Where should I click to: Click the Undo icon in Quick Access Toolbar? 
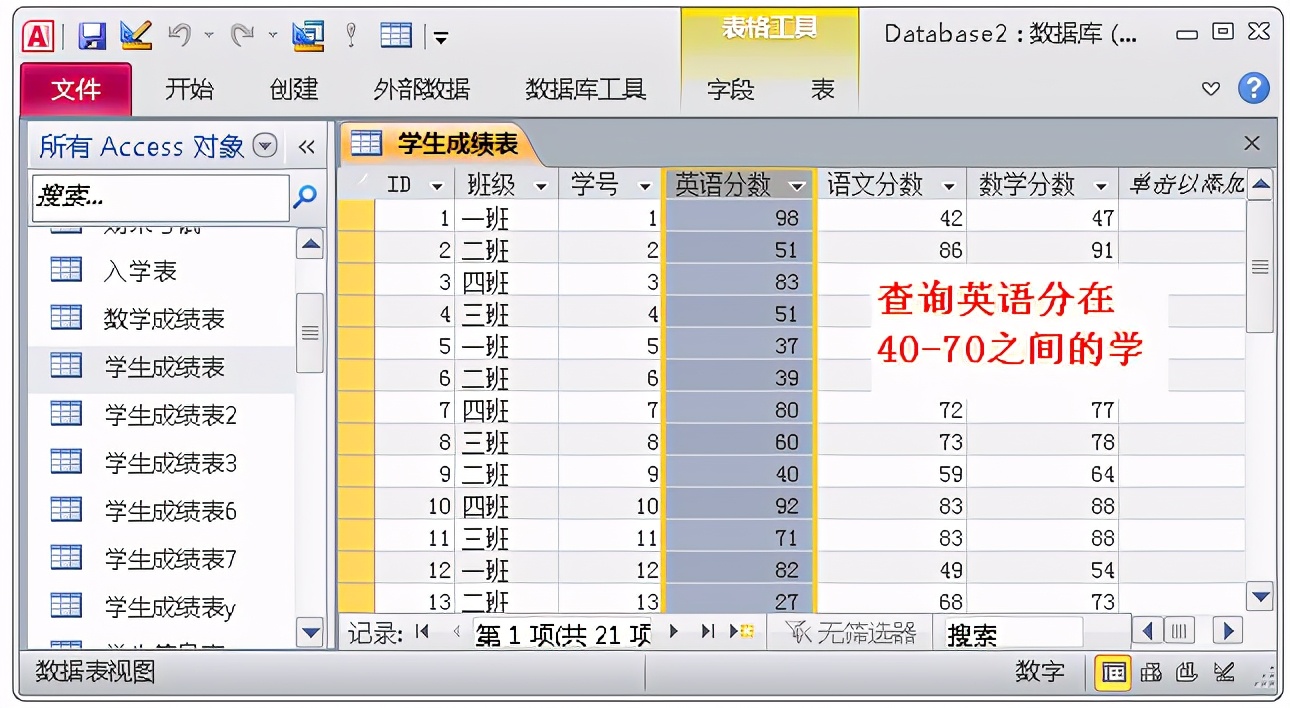tap(178, 34)
